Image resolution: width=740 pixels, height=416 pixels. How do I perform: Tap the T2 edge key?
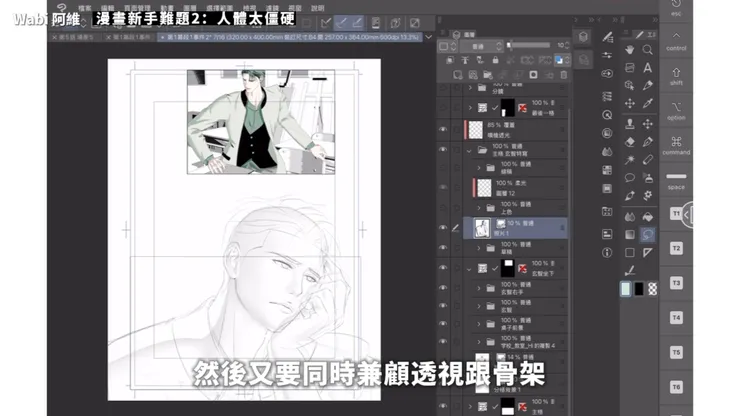pos(676,248)
